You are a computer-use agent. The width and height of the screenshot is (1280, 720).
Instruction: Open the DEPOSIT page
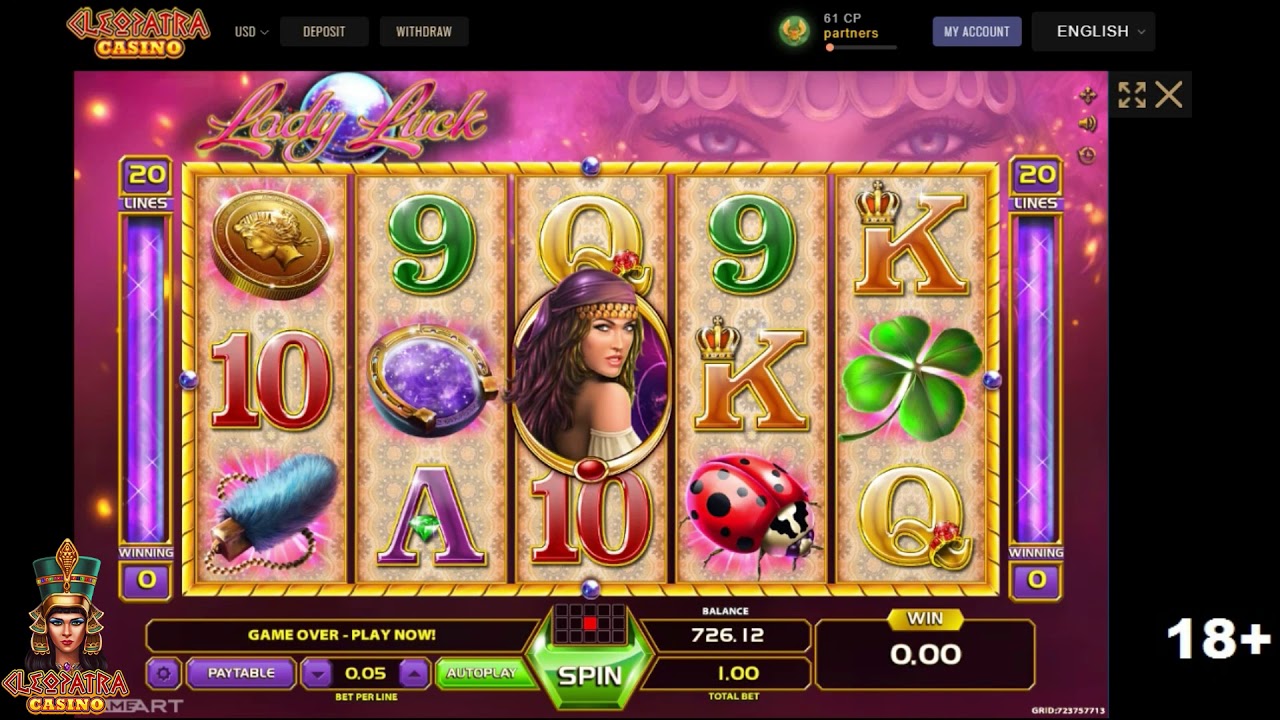[324, 32]
